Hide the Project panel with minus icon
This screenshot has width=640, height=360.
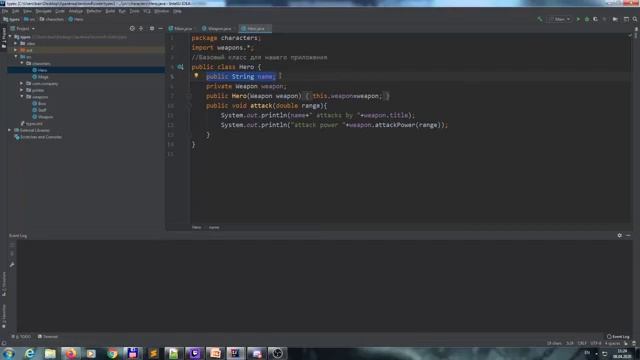point(160,29)
